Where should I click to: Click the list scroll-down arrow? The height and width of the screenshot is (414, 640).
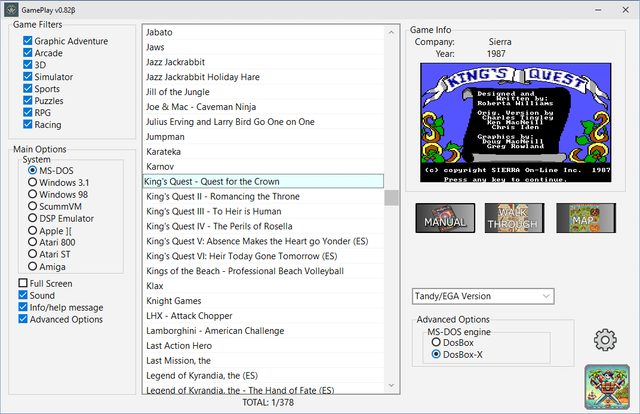[391, 385]
